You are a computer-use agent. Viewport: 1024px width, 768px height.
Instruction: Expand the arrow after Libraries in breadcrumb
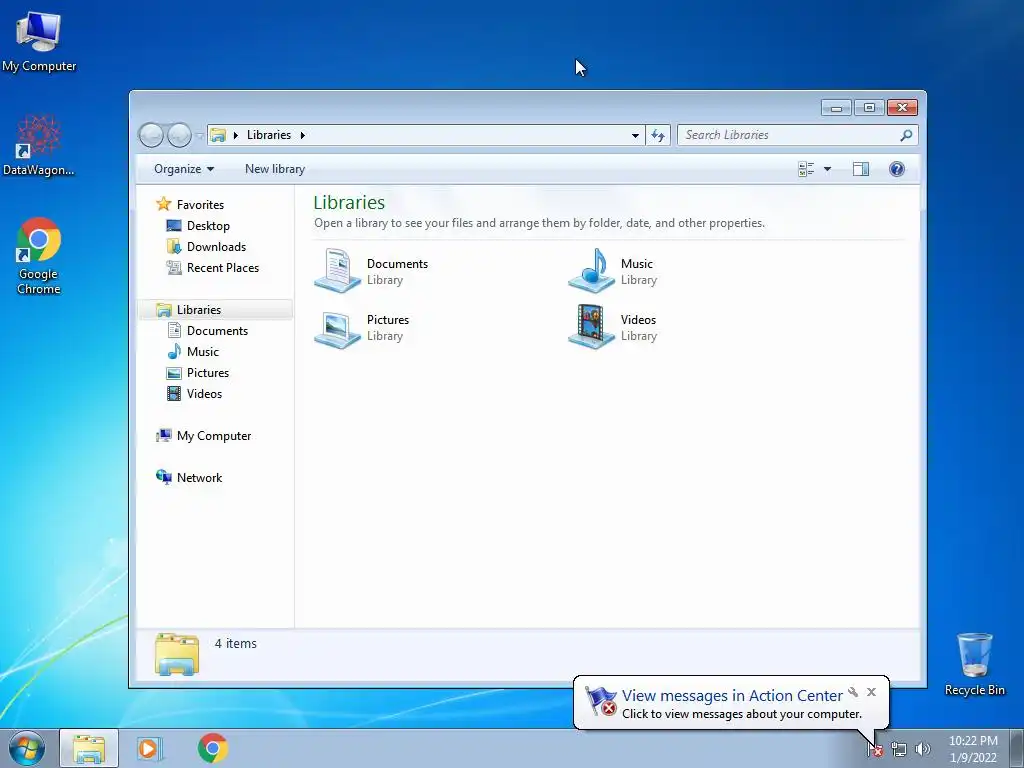click(x=302, y=135)
